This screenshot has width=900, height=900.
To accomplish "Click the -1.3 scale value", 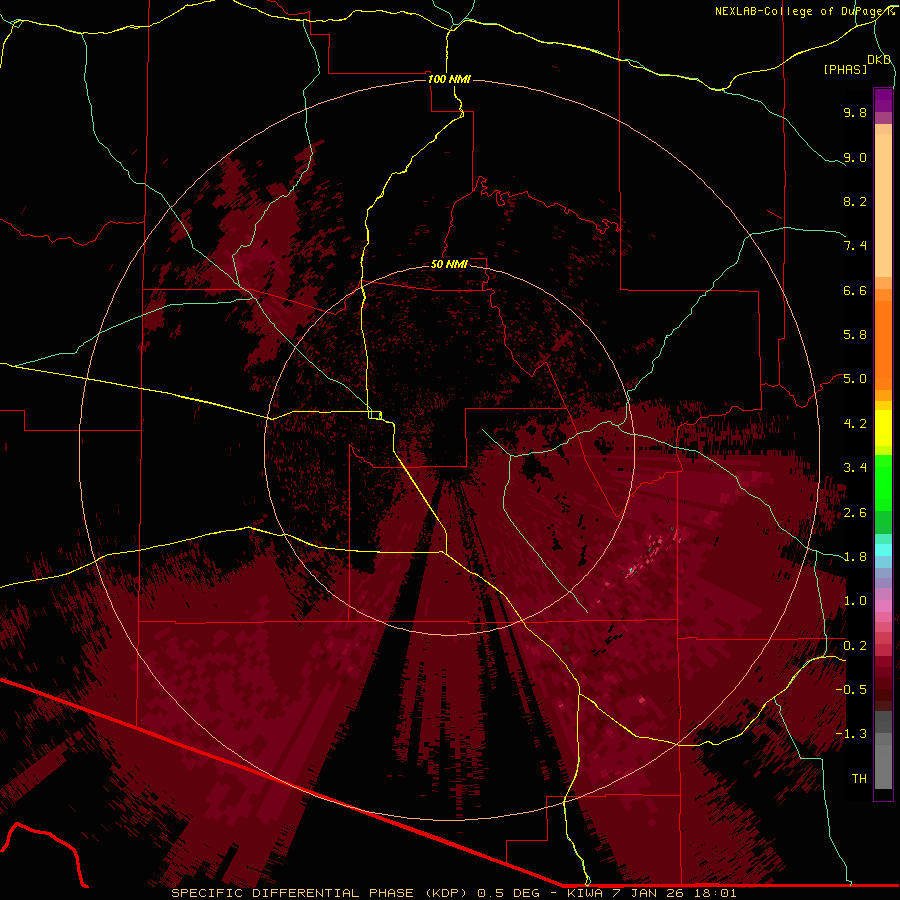I will [851, 734].
